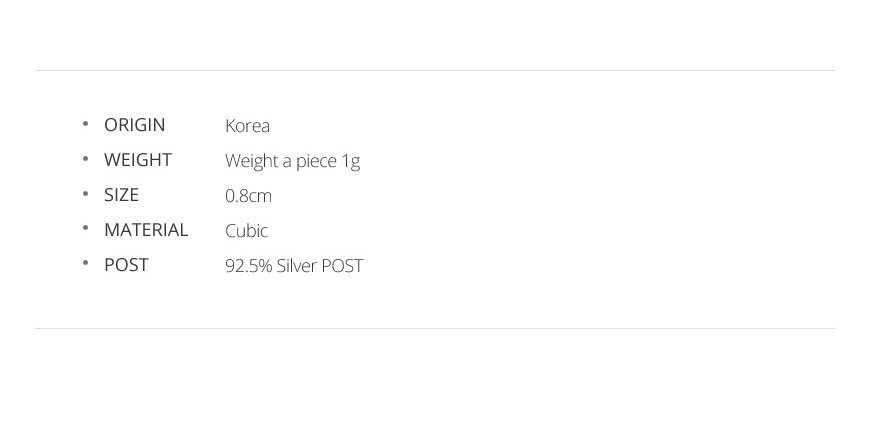
Task: Click the Korea origin value
Action: [247, 126]
